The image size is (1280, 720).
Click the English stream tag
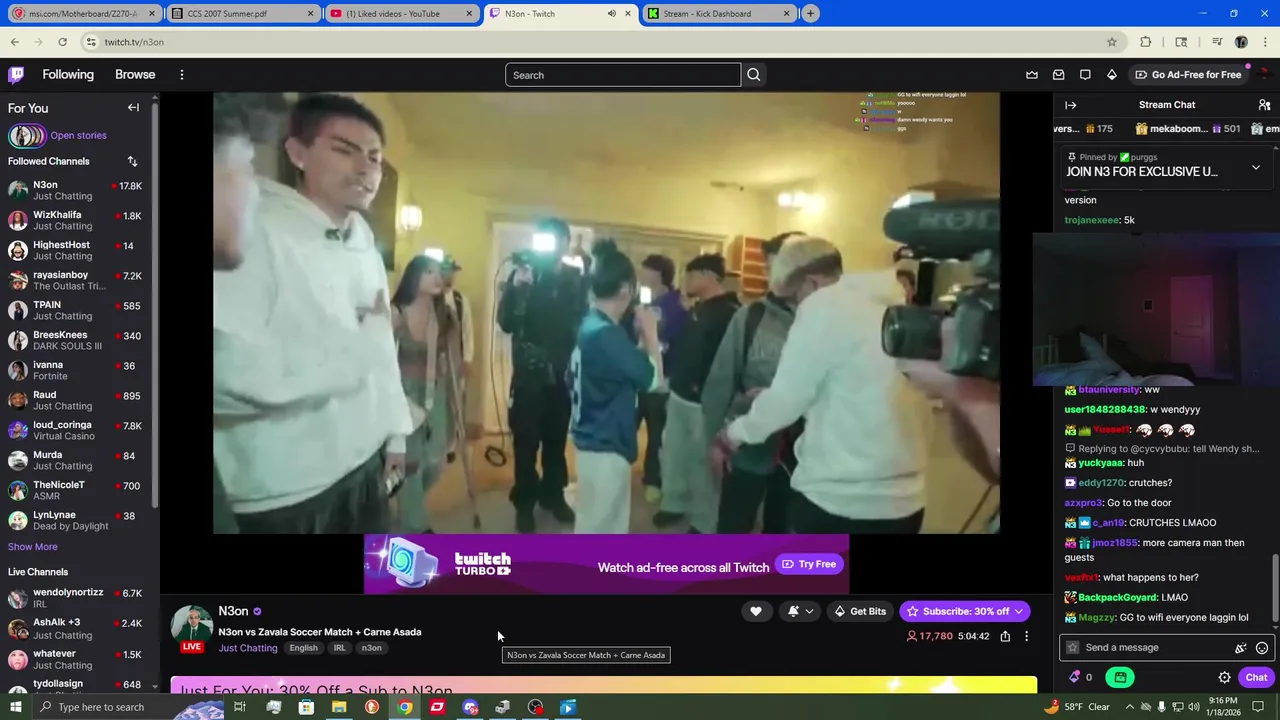(x=303, y=648)
